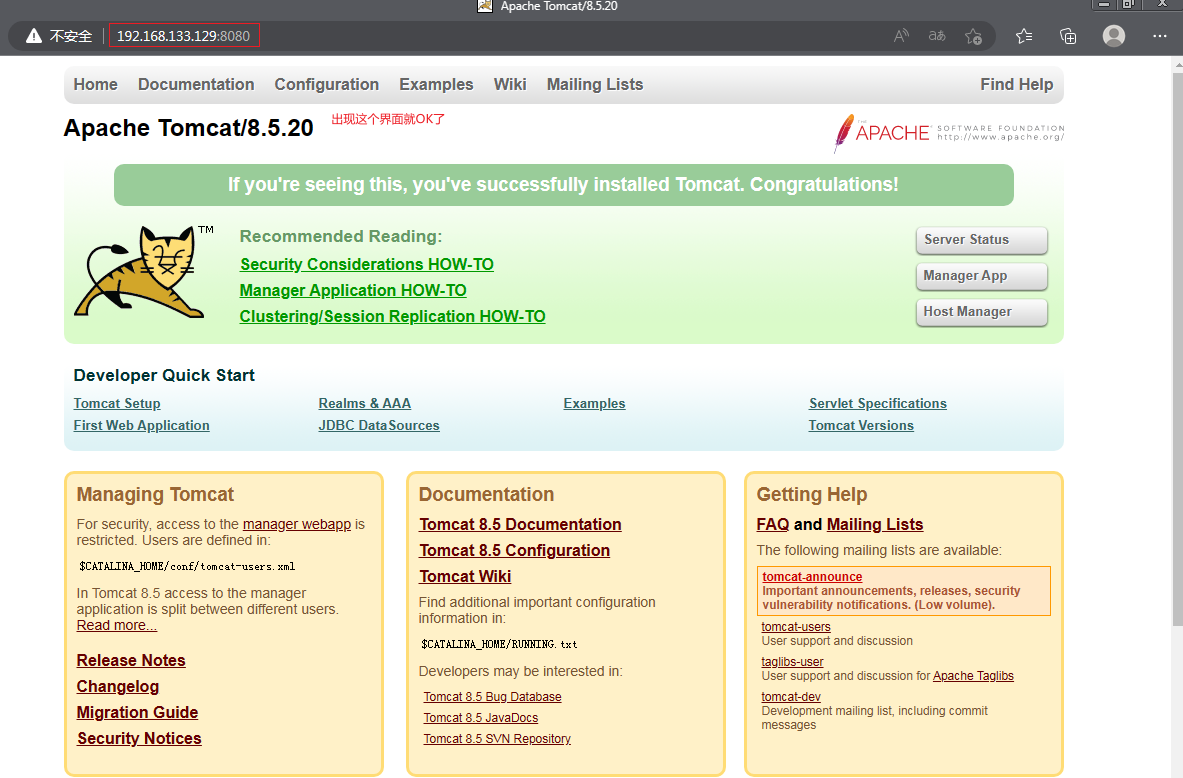Open Servlet Specifications link

click(x=877, y=404)
